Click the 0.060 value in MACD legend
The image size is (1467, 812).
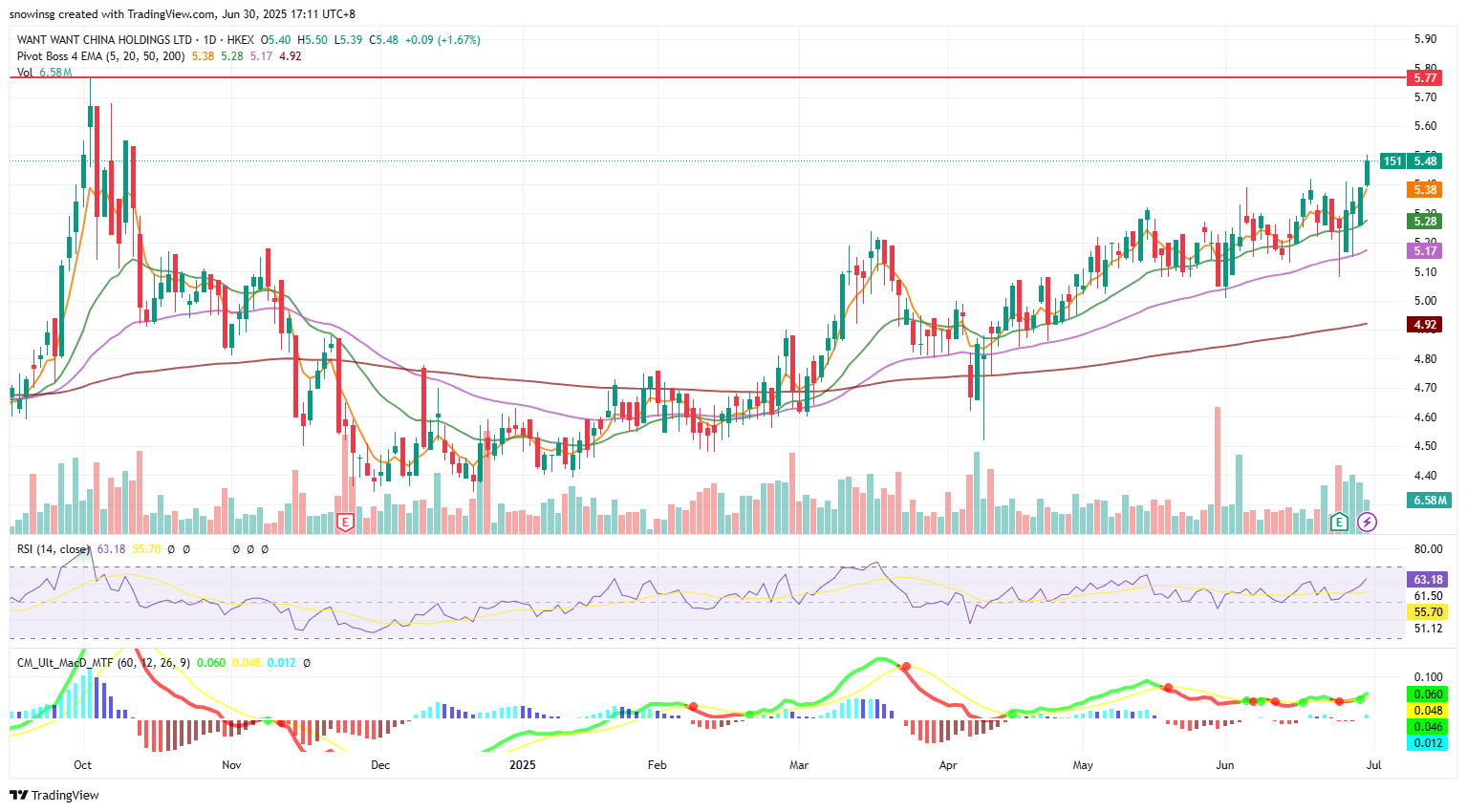(x=211, y=662)
